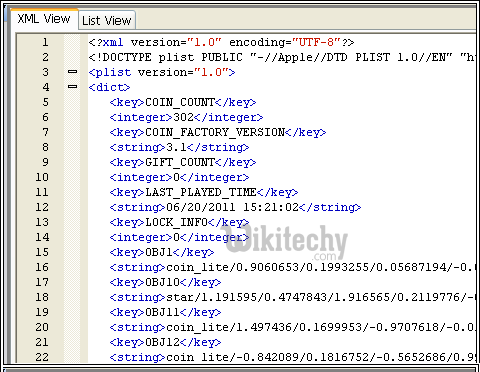Click the integer value 302 line
This screenshot has width=480, height=372.
click(186, 117)
